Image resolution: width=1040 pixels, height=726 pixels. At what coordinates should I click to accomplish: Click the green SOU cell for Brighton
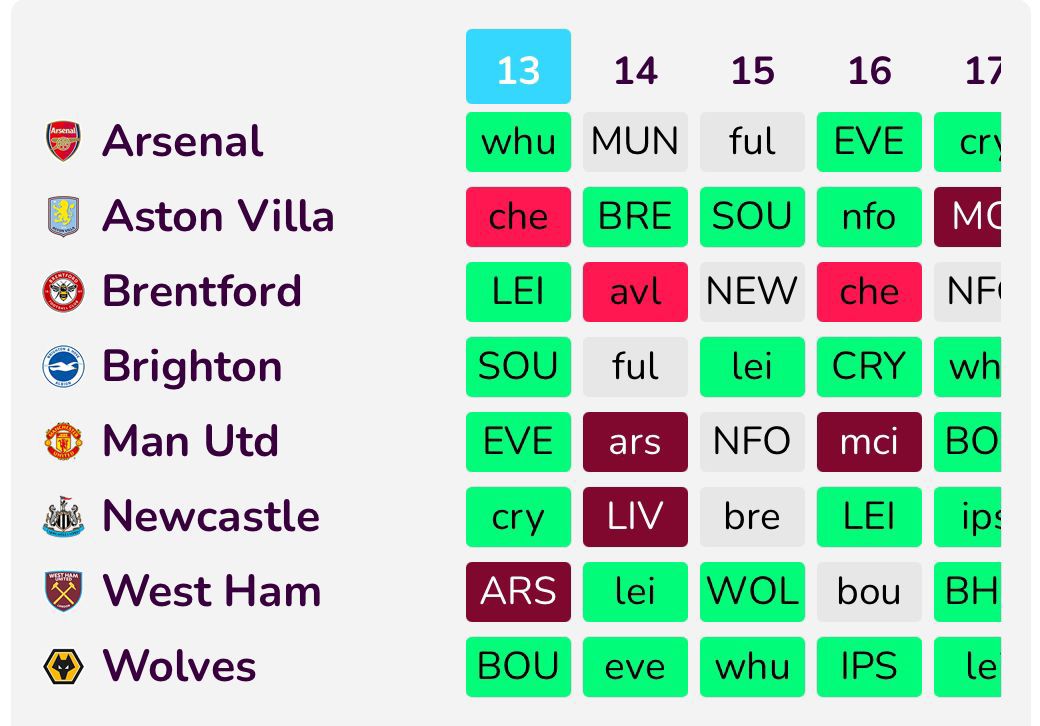click(518, 366)
